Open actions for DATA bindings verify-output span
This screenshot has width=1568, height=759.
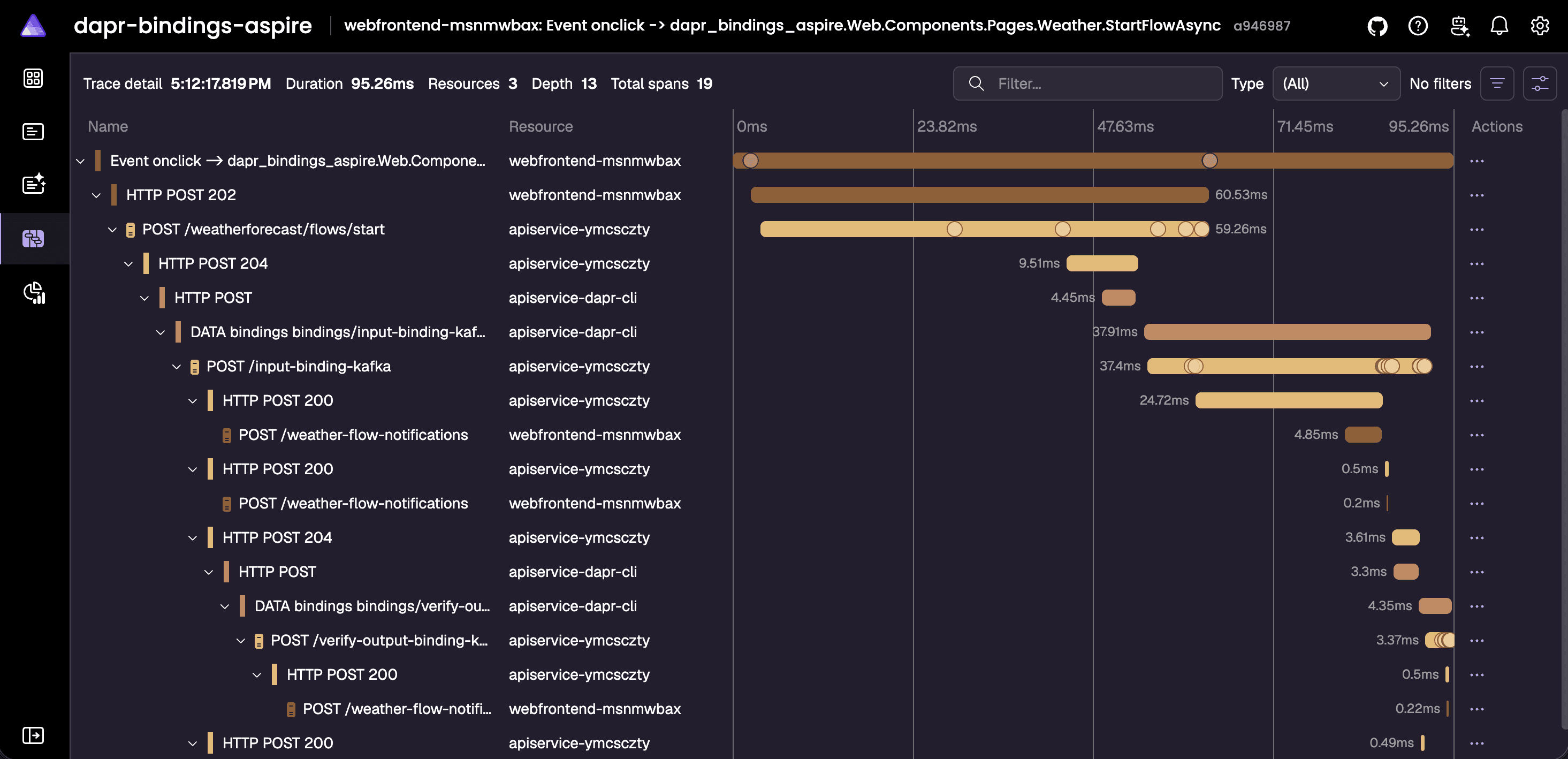[1476, 606]
